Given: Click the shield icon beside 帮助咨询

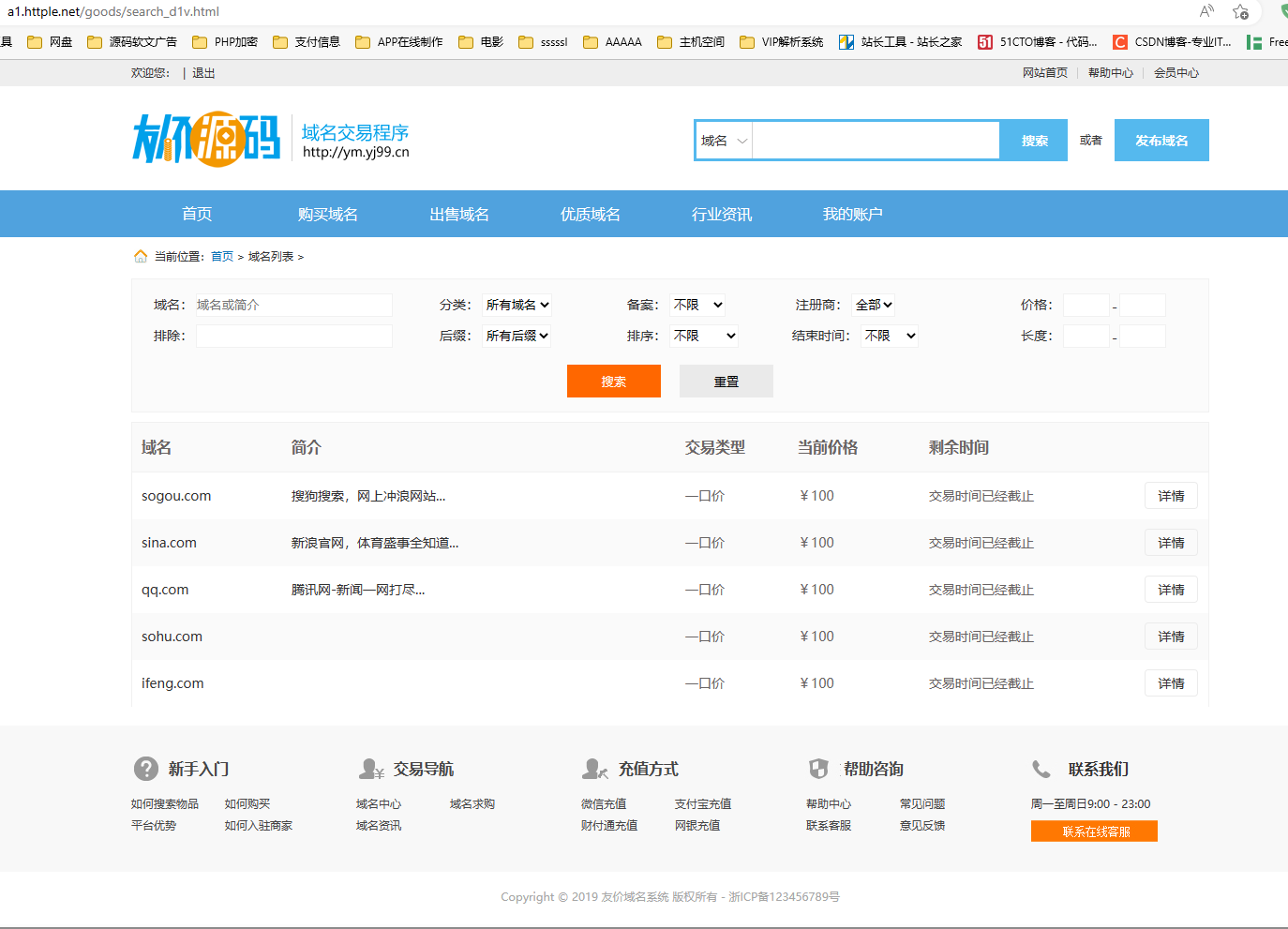Looking at the screenshot, I should (819, 769).
